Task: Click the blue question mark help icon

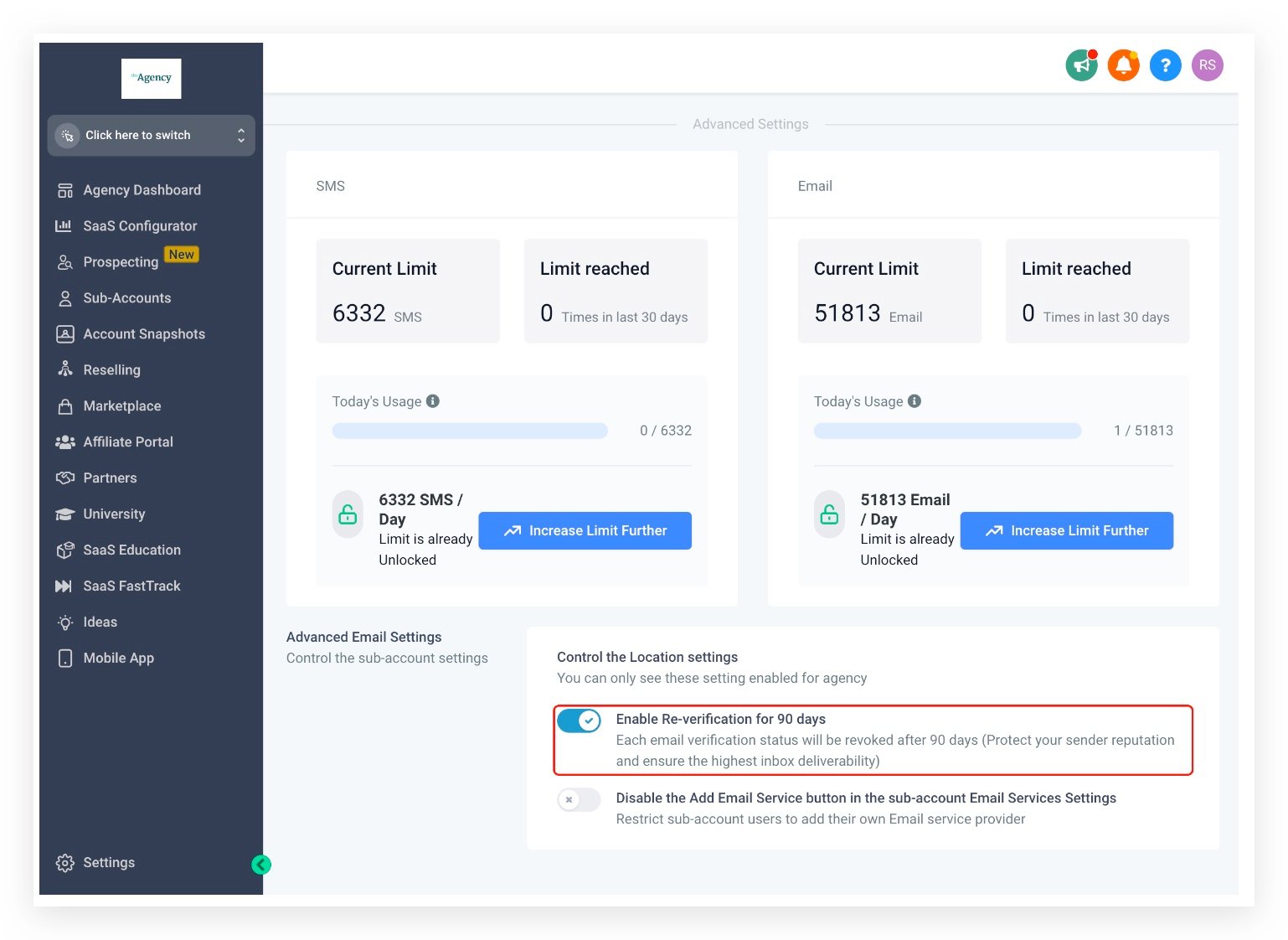Action: tap(1165, 65)
